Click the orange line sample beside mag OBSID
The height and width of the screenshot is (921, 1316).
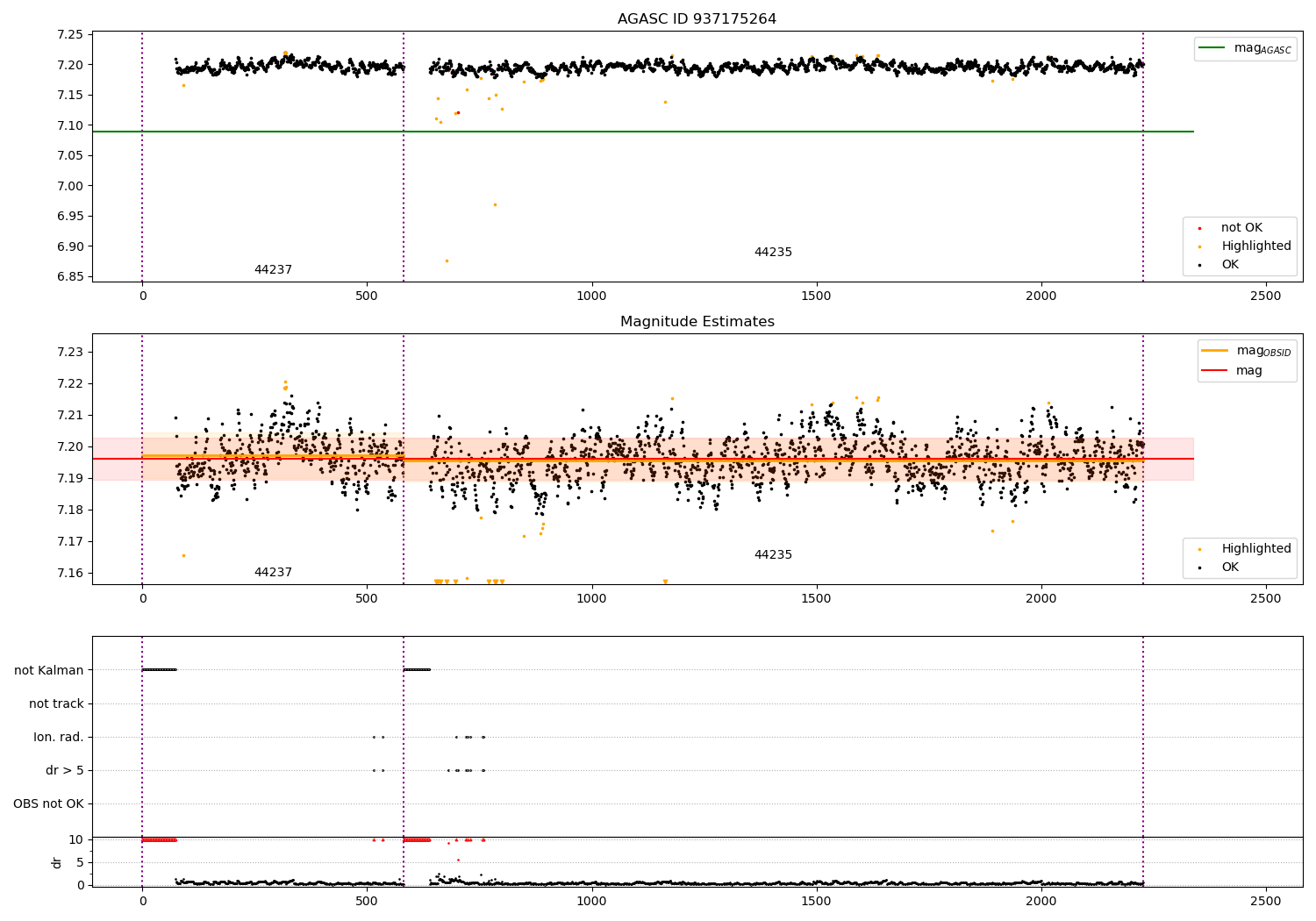[1215, 351]
